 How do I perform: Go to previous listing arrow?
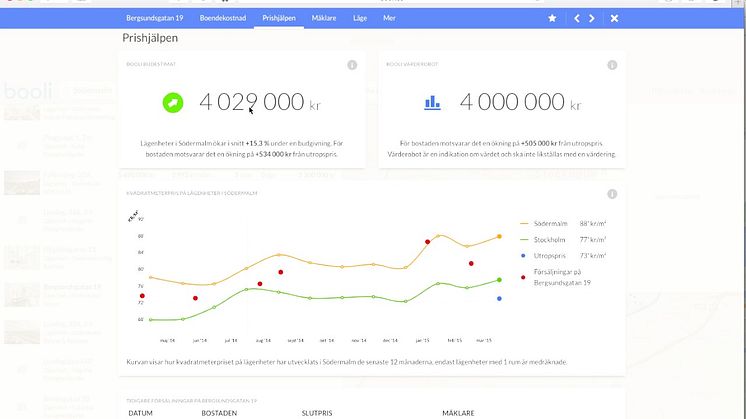577,18
